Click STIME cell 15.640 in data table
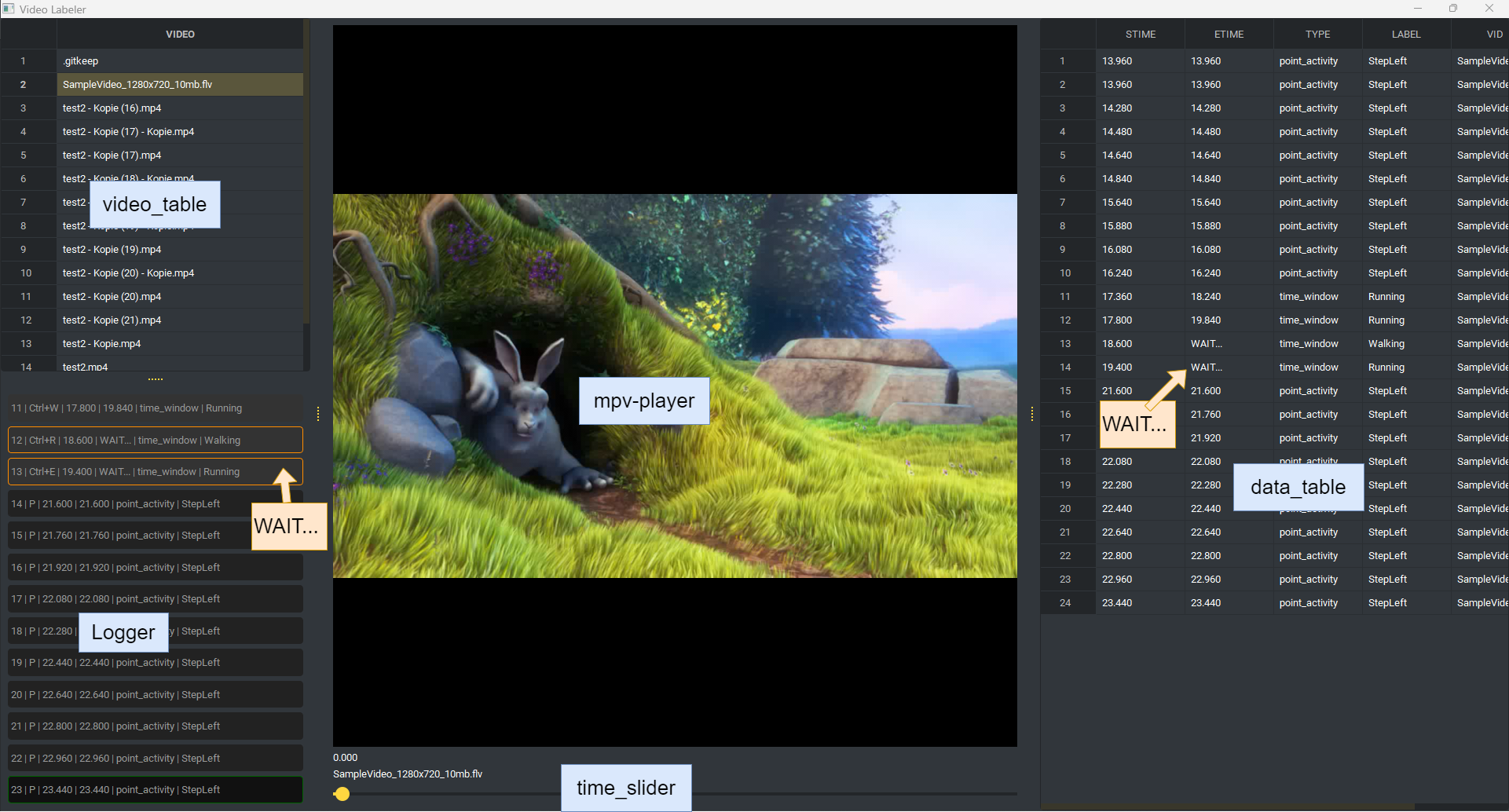The height and width of the screenshot is (812, 1509). click(x=1141, y=203)
